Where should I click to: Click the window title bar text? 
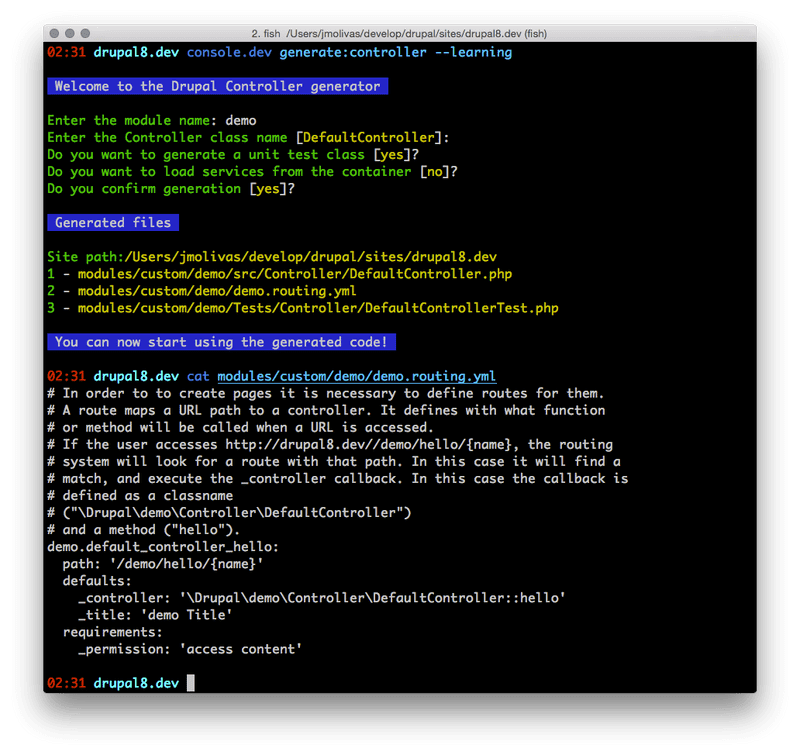pos(399,34)
